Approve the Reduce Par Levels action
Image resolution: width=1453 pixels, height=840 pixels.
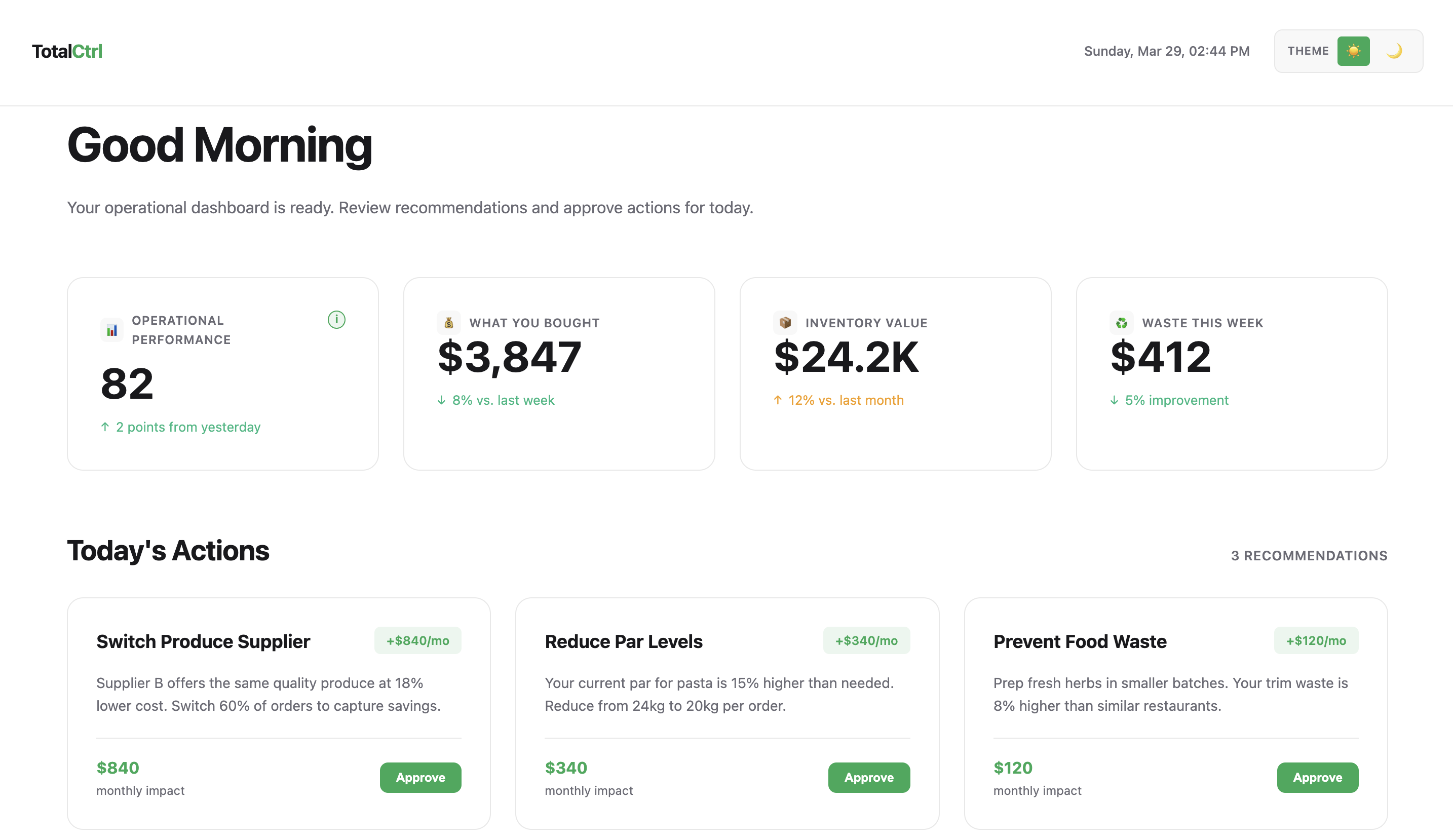(869, 777)
